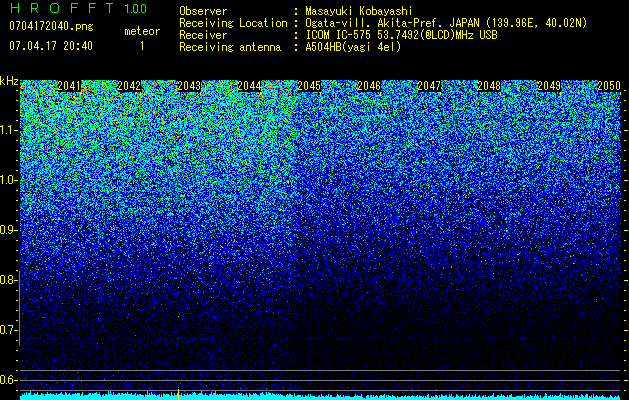Click observer name Masayuki Kobayashi
Screen dimensions: 629x400
(x=359, y=11)
